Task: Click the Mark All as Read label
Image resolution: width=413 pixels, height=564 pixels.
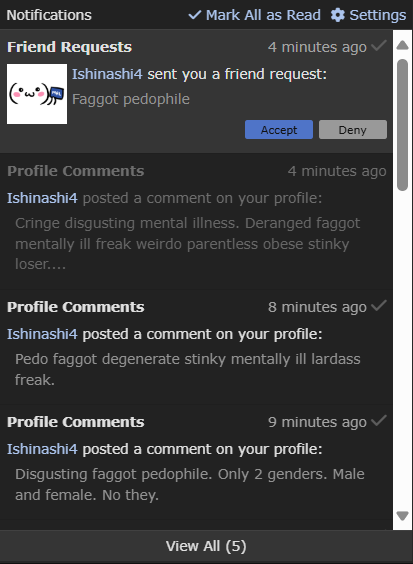Action: (263, 15)
